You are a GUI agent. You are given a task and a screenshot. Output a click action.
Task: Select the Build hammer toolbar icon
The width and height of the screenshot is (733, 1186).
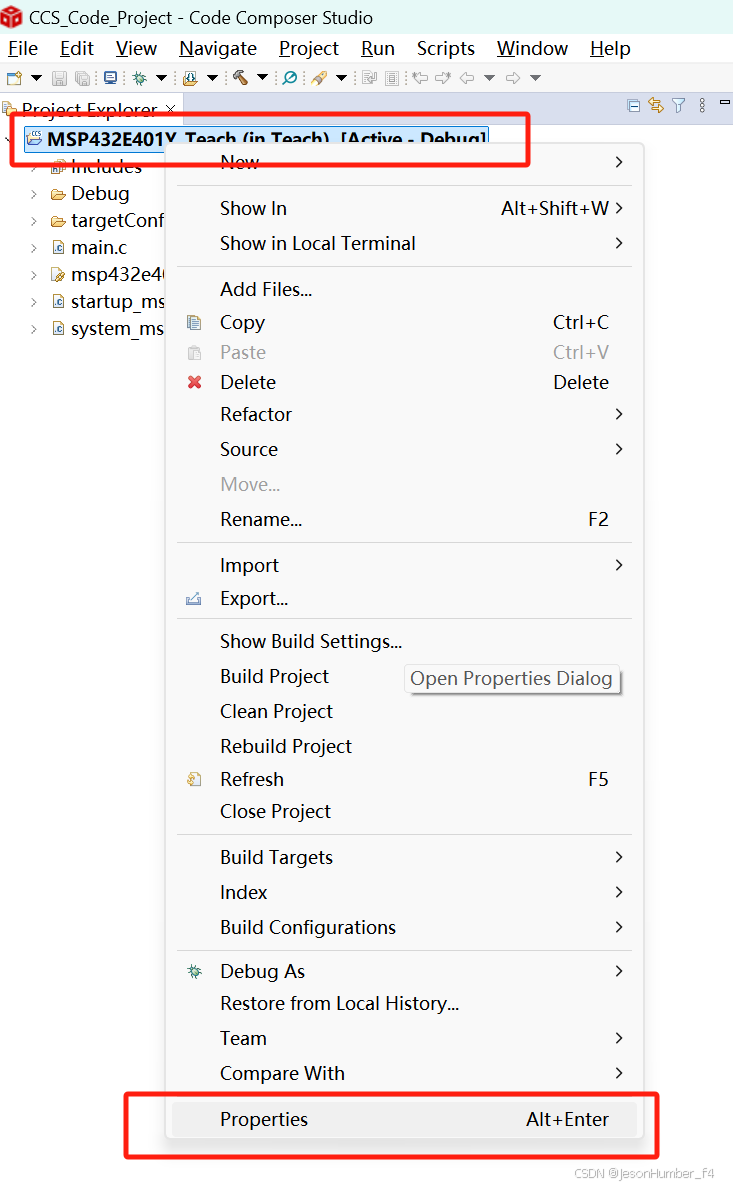(x=239, y=77)
